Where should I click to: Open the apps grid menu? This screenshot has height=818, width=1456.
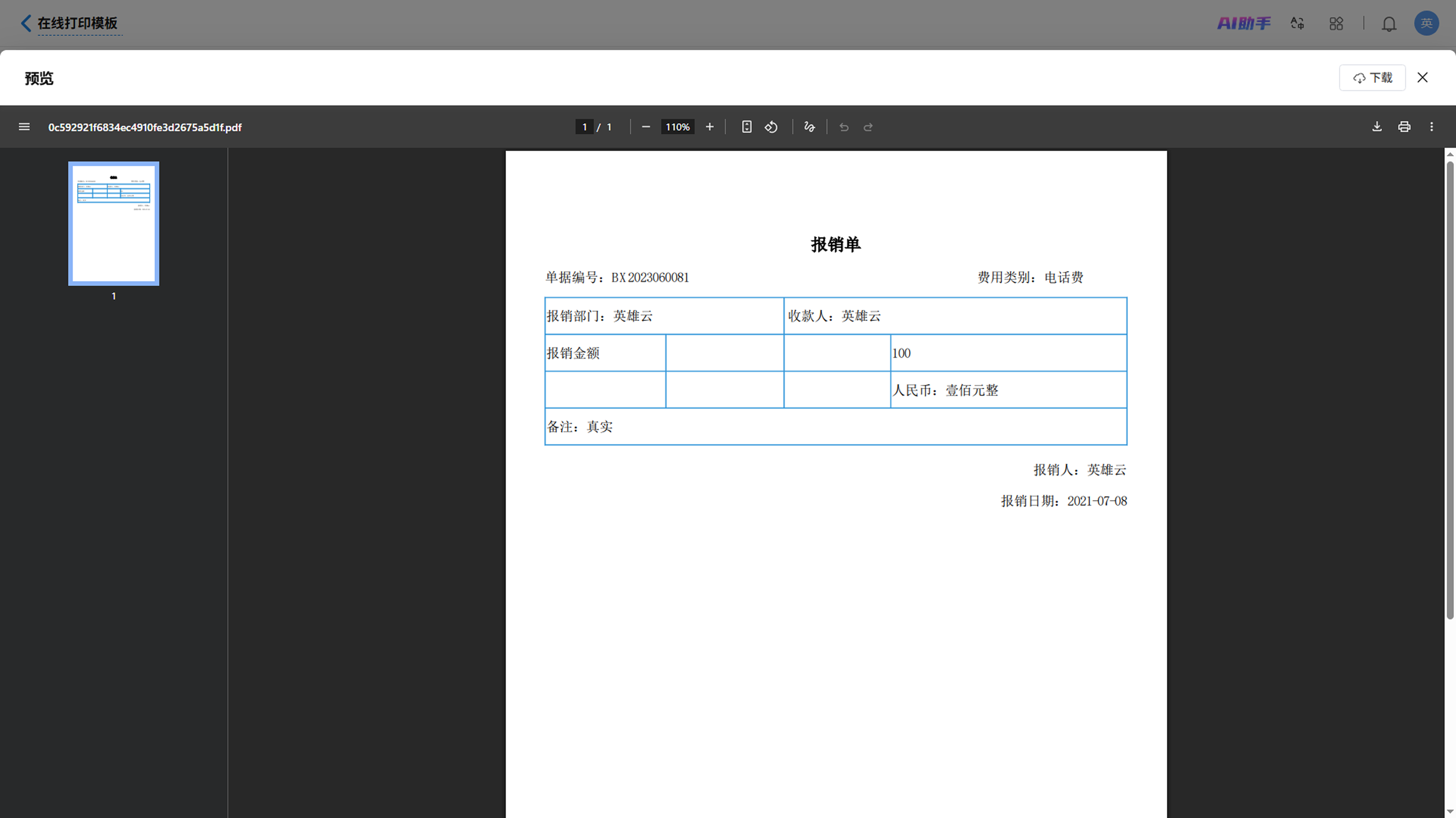(x=1336, y=23)
